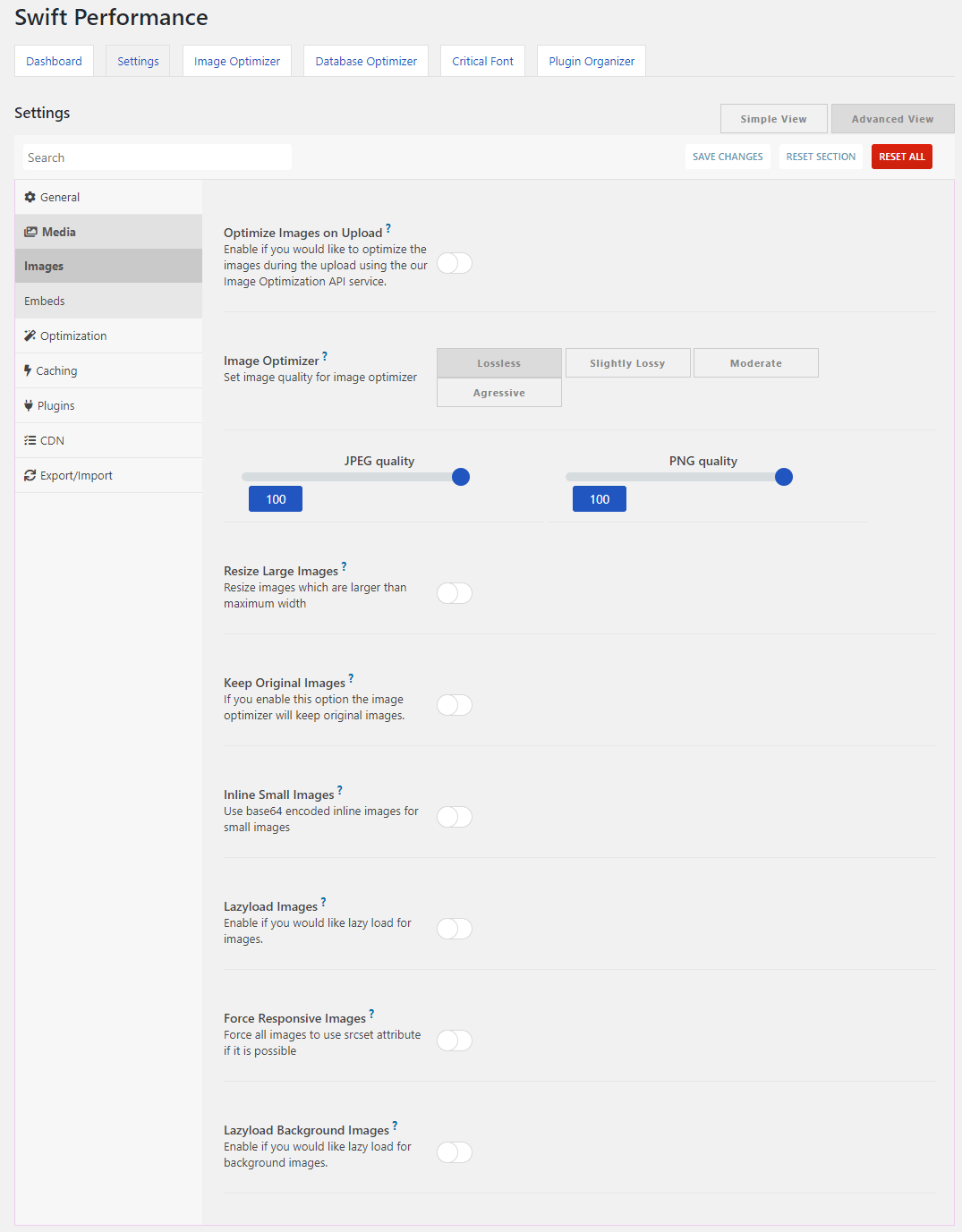Open the Image Optimizer tab
The image size is (962, 1232).
tap(237, 61)
